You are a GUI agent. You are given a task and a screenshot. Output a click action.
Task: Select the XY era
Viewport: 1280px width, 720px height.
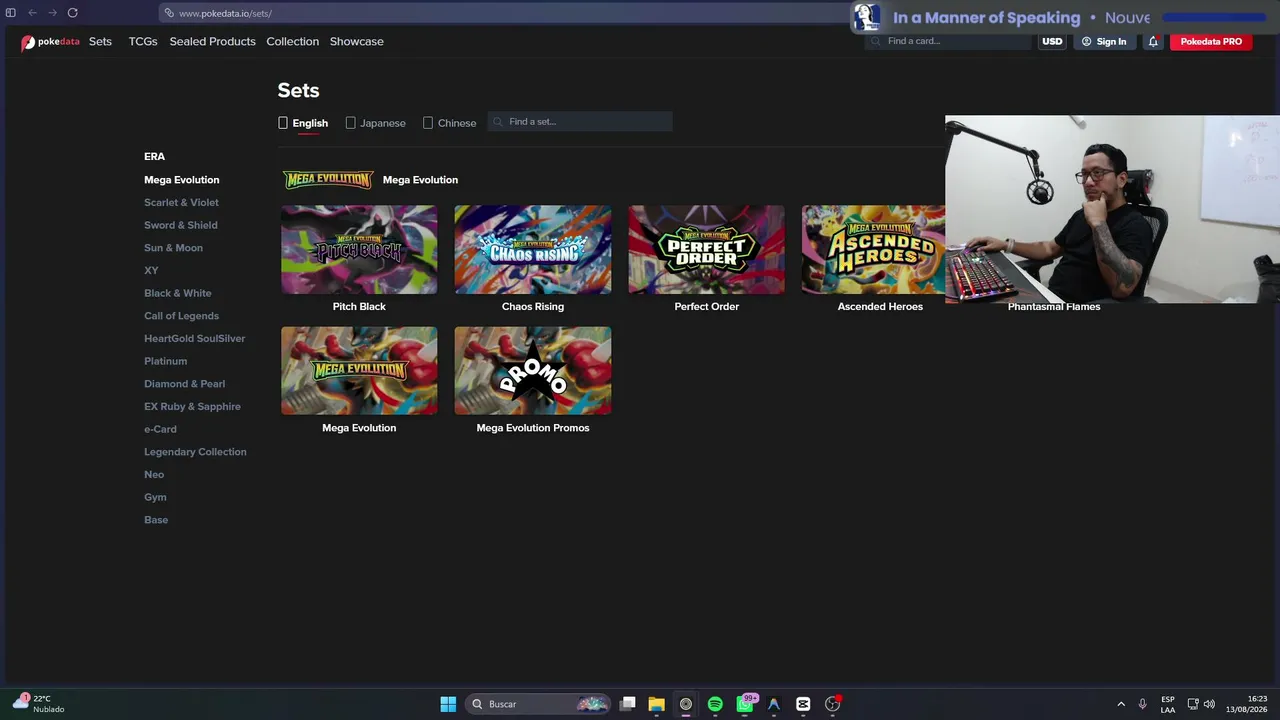(151, 271)
